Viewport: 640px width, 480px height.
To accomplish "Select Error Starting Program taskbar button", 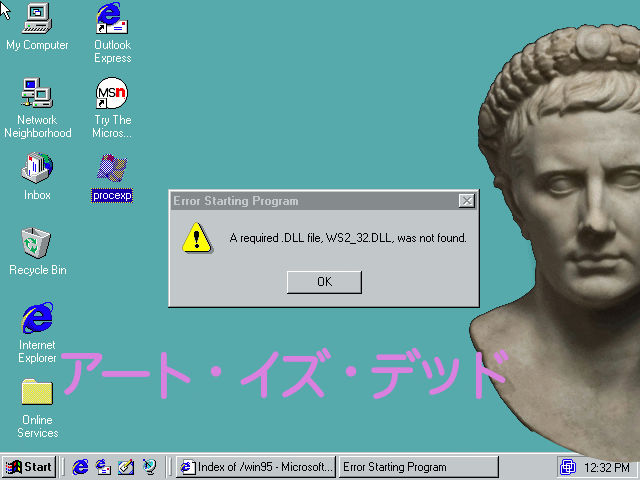I will pyautogui.click(x=417, y=467).
